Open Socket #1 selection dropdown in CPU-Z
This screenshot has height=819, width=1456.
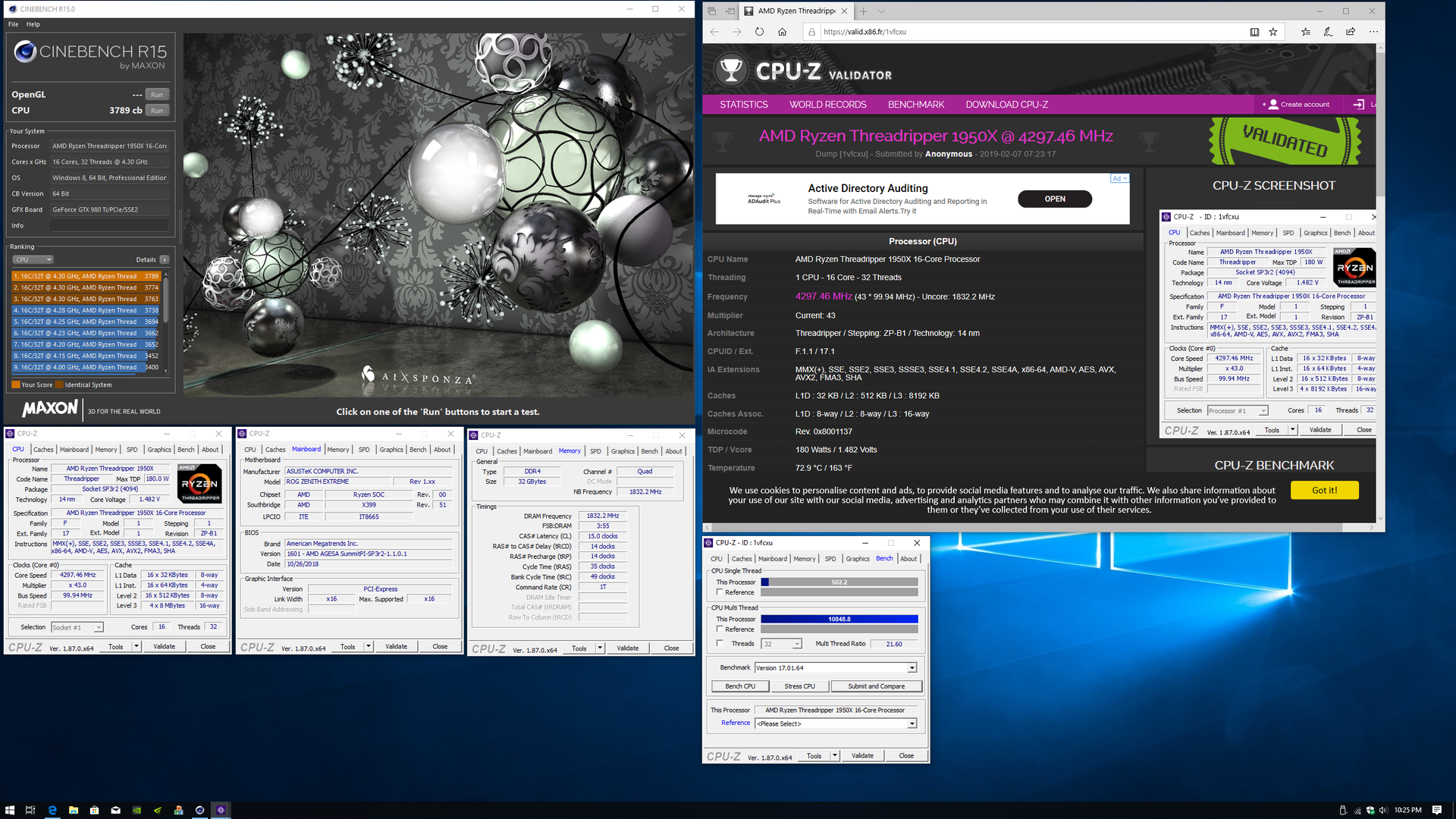click(x=77, y=627)
